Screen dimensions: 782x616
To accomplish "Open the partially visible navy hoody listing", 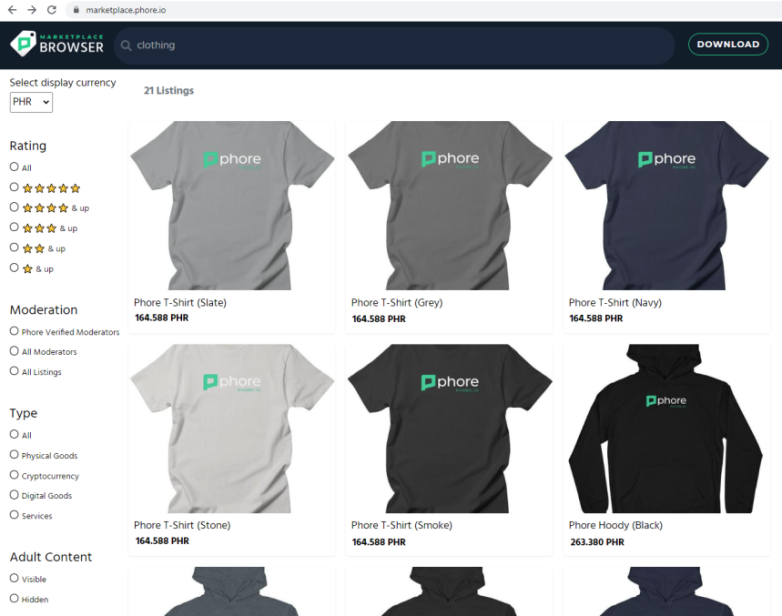I will pos(667,591).
